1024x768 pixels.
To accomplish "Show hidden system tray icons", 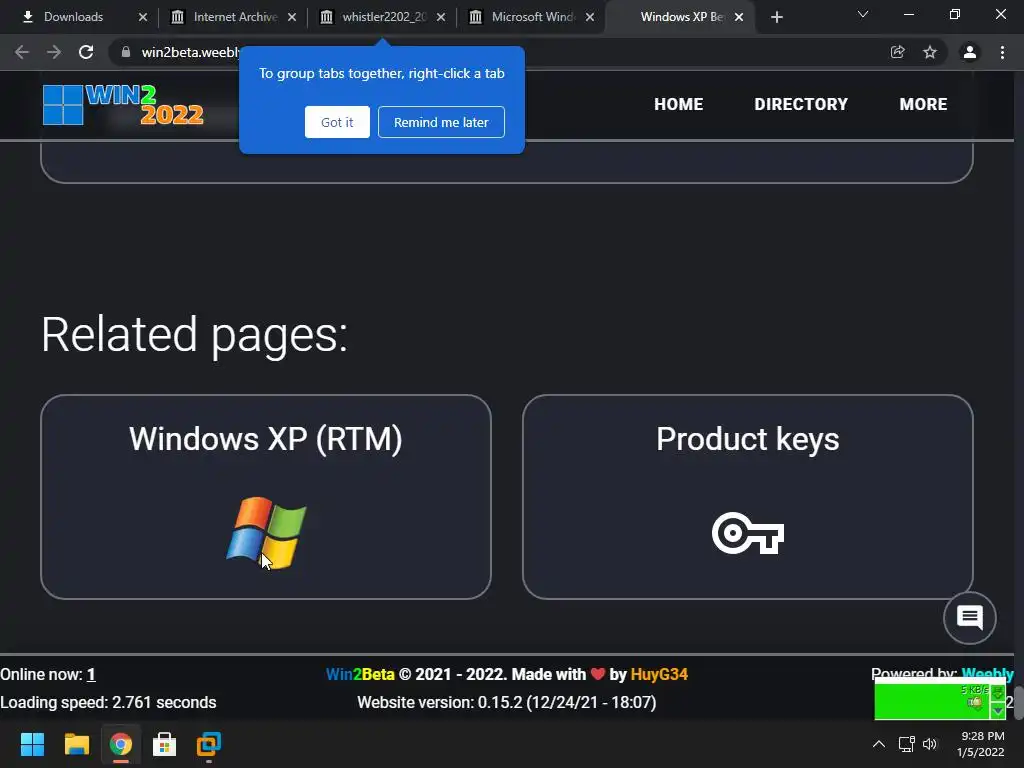I will click(879, 744).
